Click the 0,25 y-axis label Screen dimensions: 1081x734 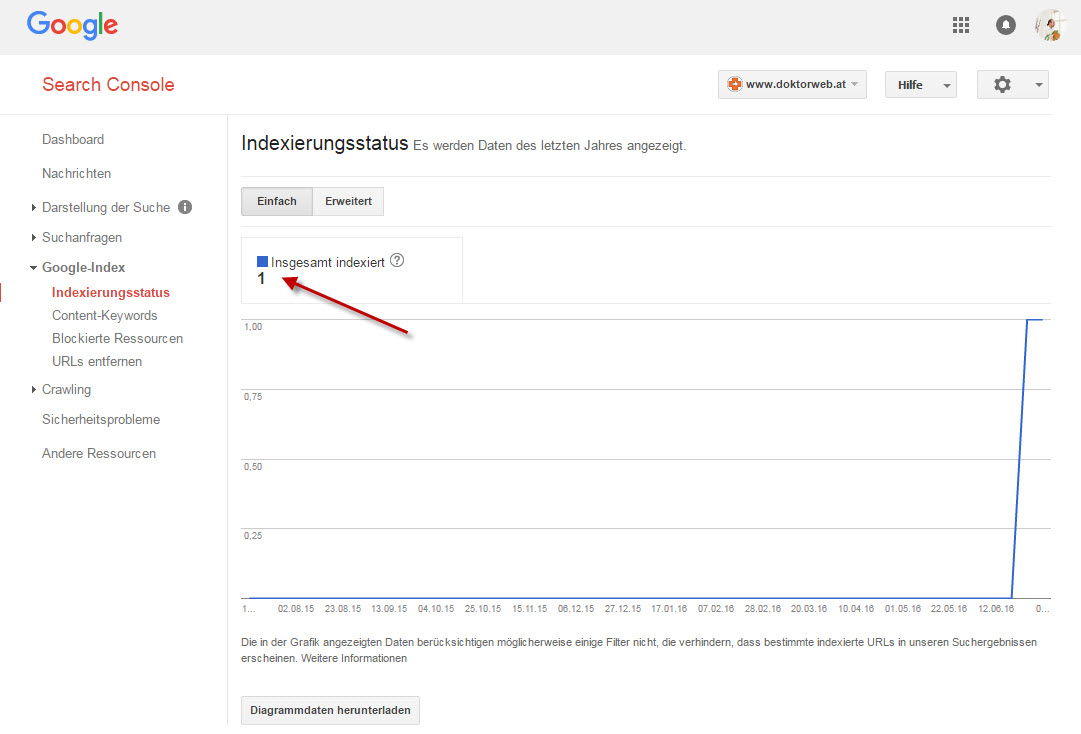(253, 536)
